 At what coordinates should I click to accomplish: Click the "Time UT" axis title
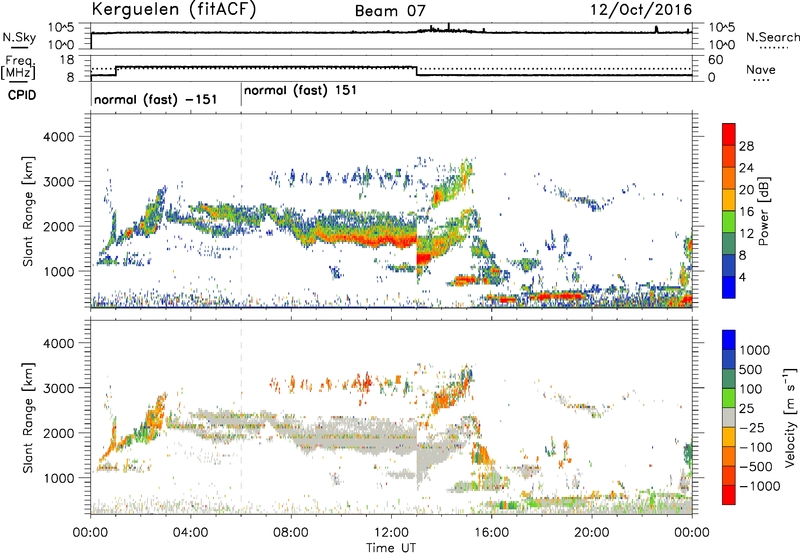coord(391,548)
